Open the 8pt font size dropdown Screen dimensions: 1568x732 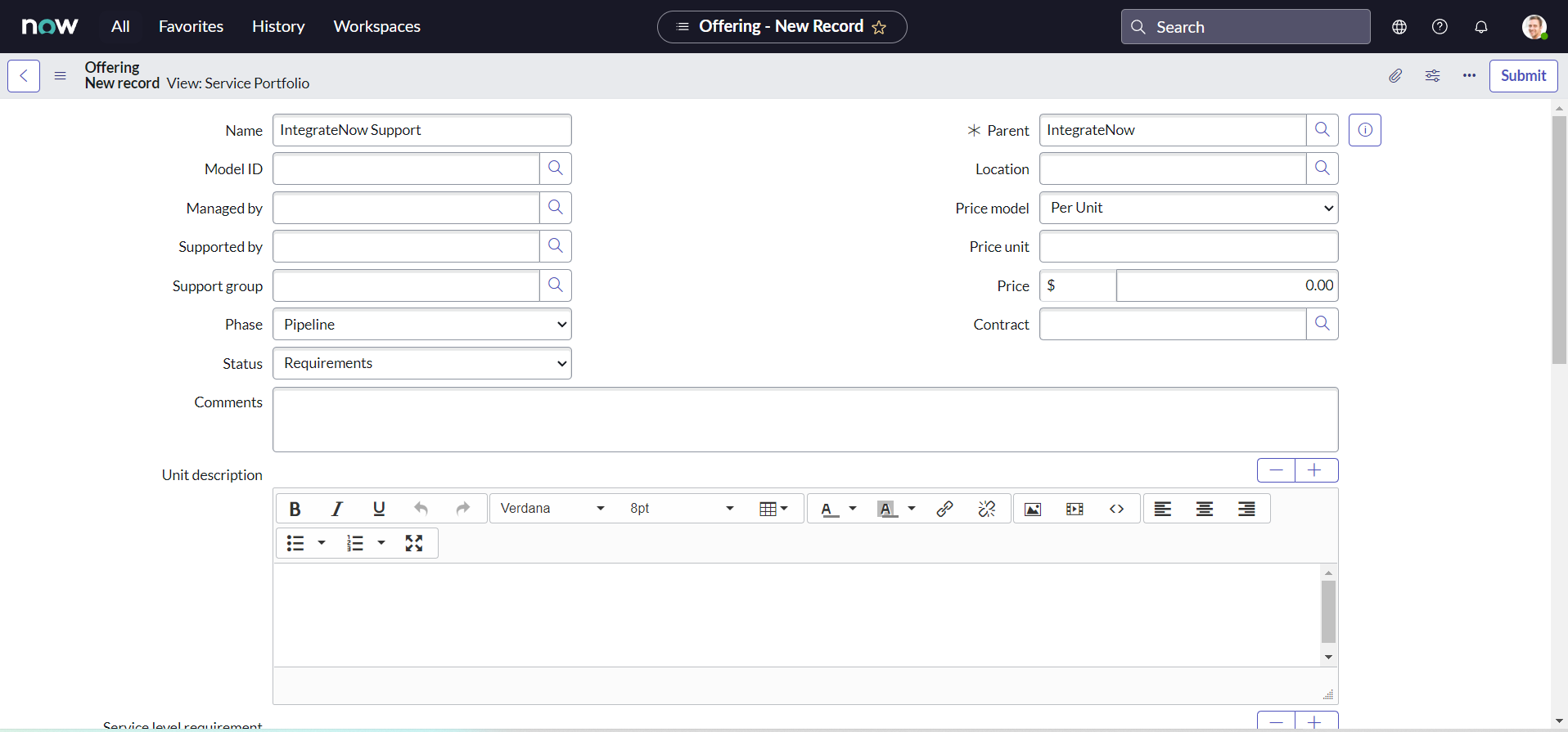tap(682, 509)
